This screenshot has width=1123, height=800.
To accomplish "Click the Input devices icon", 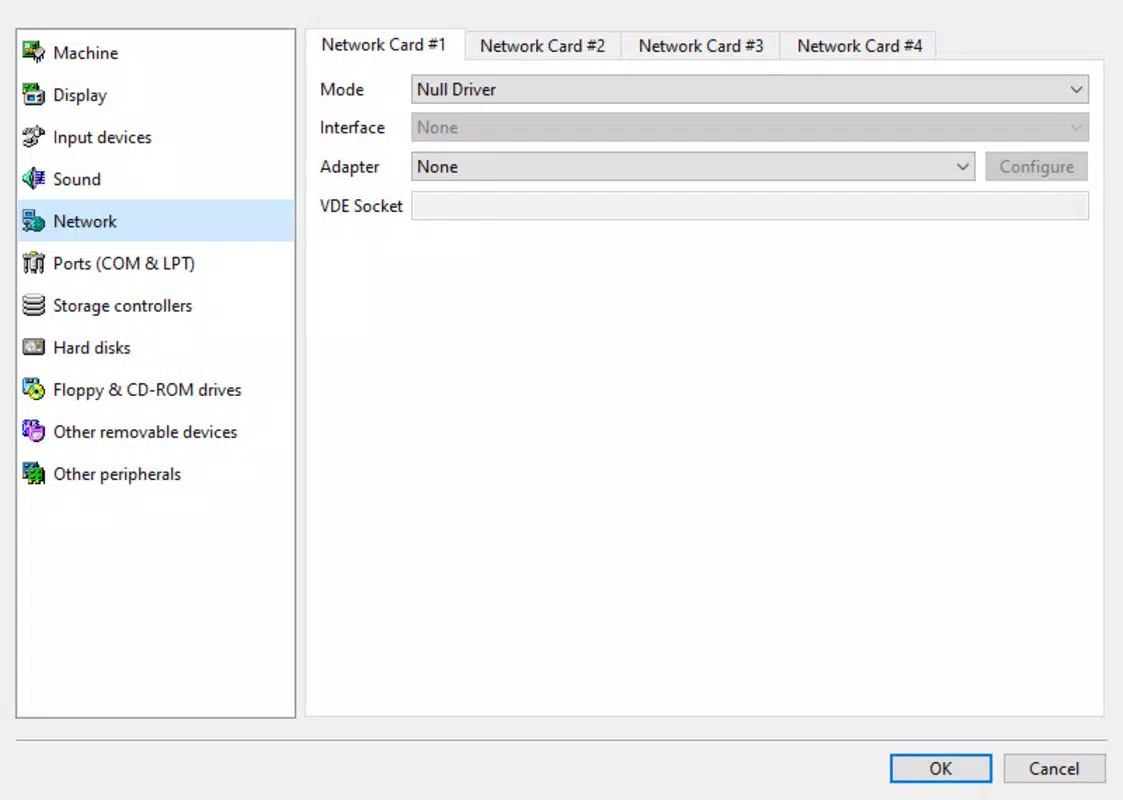I will pyautogui.click(x=34, y=137).
